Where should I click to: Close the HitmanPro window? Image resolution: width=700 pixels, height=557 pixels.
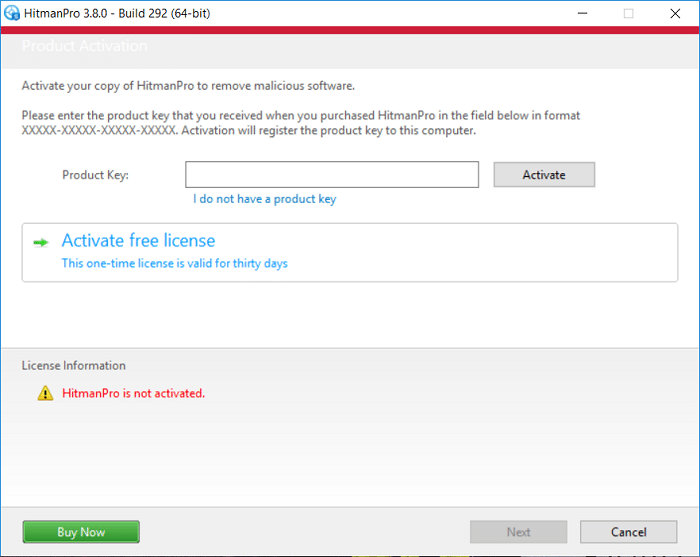tap(675, 13)
